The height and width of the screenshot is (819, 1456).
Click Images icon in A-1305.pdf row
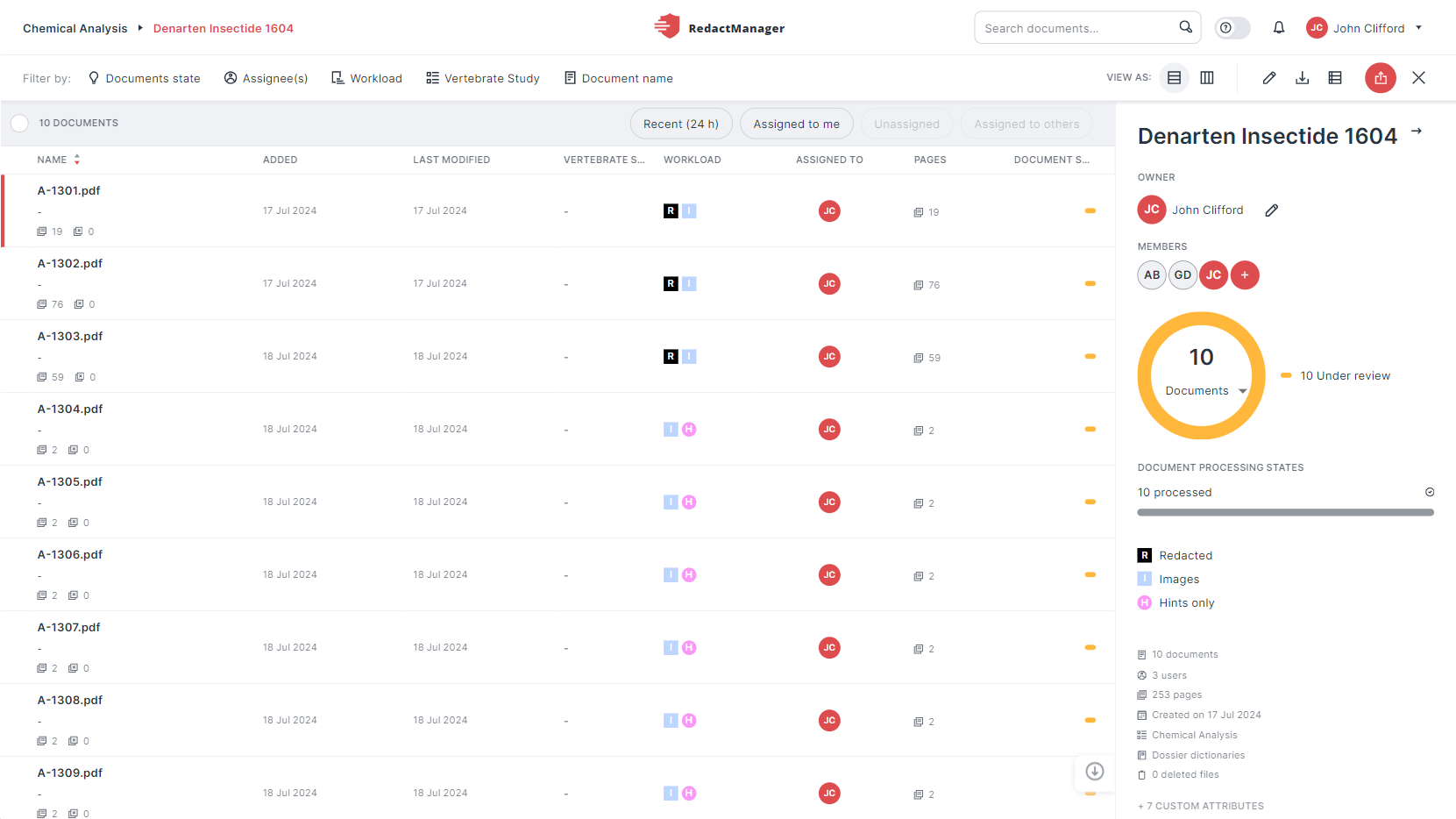pyautogui.click(x=671, y=502)
